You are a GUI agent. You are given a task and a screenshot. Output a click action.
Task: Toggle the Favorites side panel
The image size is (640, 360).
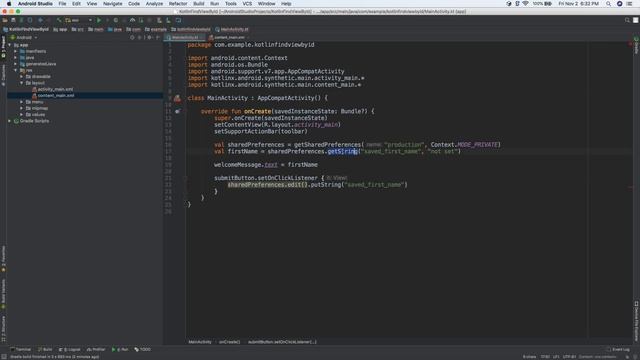(3, 259)
